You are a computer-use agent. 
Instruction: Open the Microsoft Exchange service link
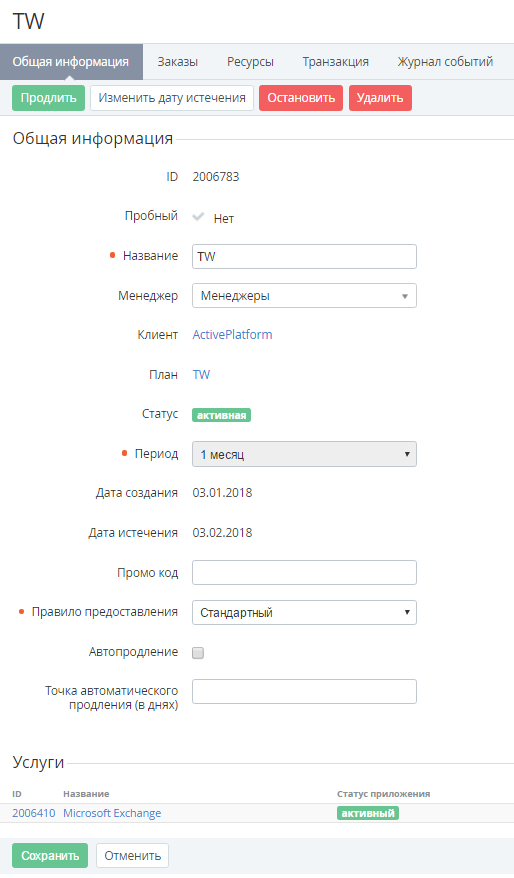click(x=112, y=813)
